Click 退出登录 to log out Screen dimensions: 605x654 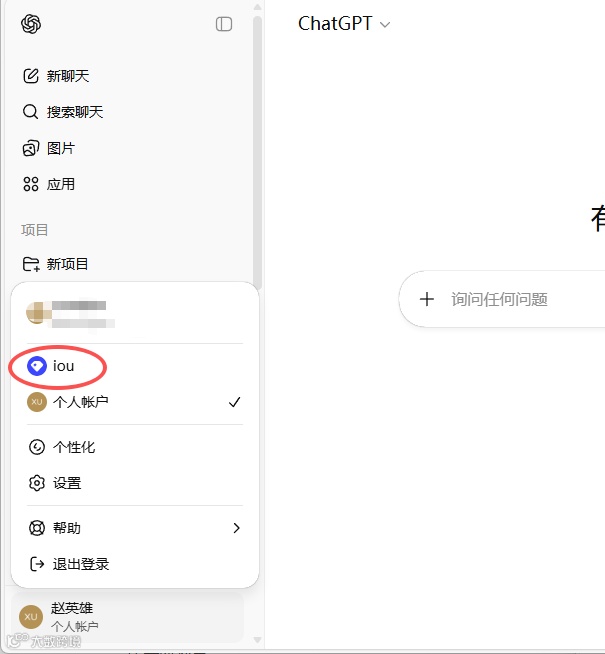[x=135, y=564]
